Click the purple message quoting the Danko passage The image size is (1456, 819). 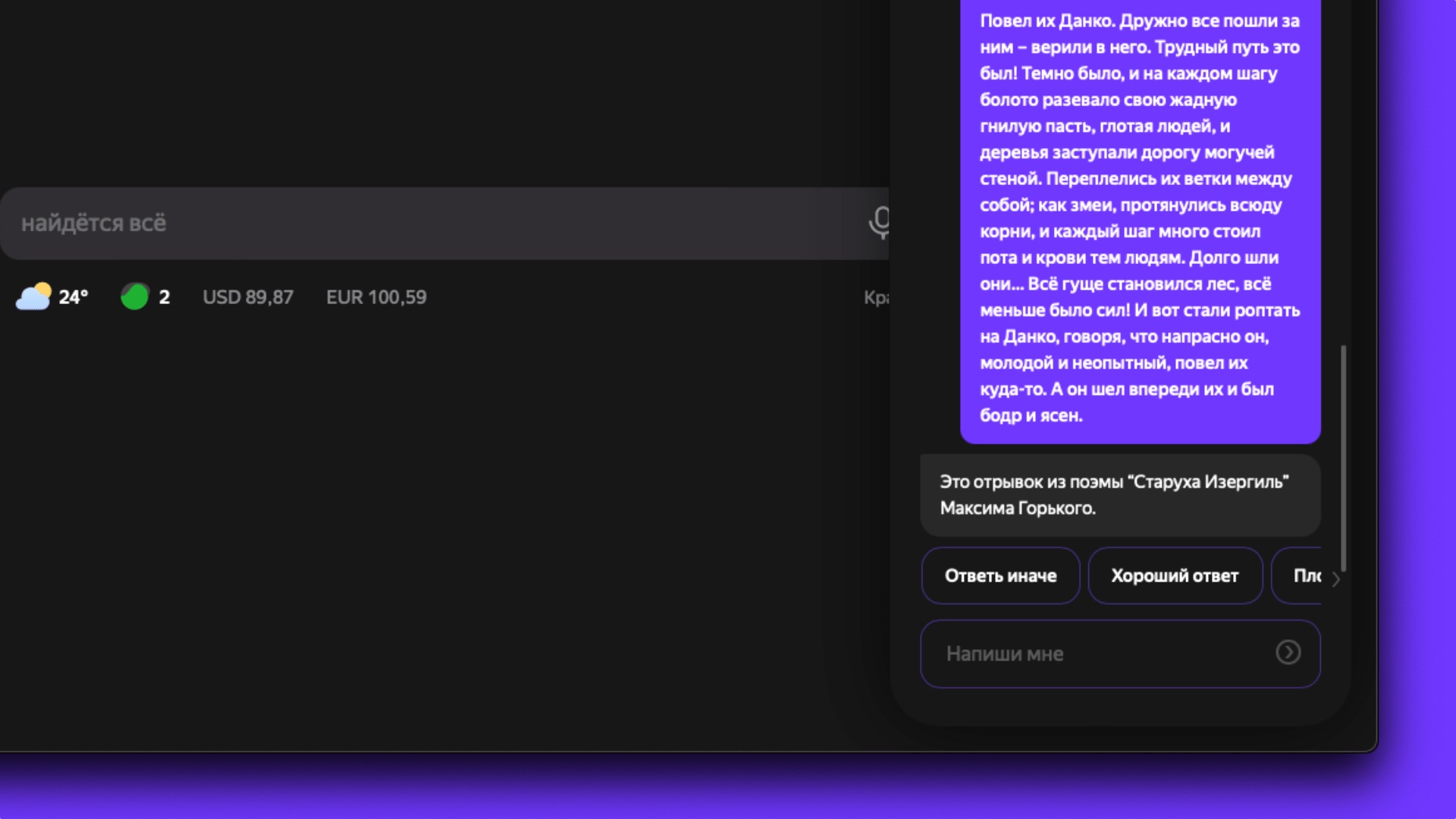click(x=1140, y=220)
